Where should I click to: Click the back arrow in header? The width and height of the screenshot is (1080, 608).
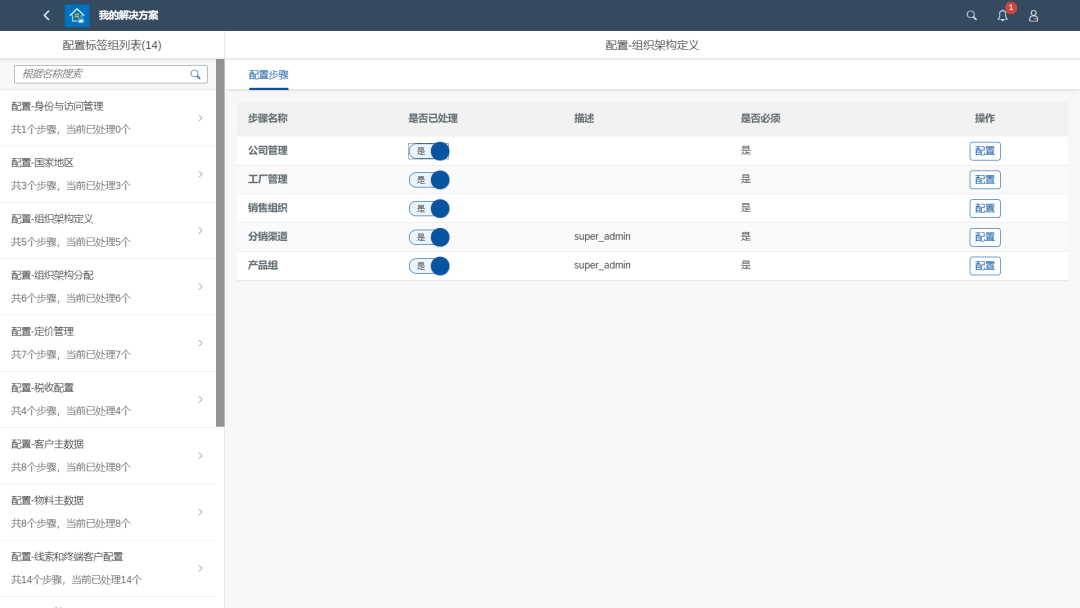[x=46, y=15]
